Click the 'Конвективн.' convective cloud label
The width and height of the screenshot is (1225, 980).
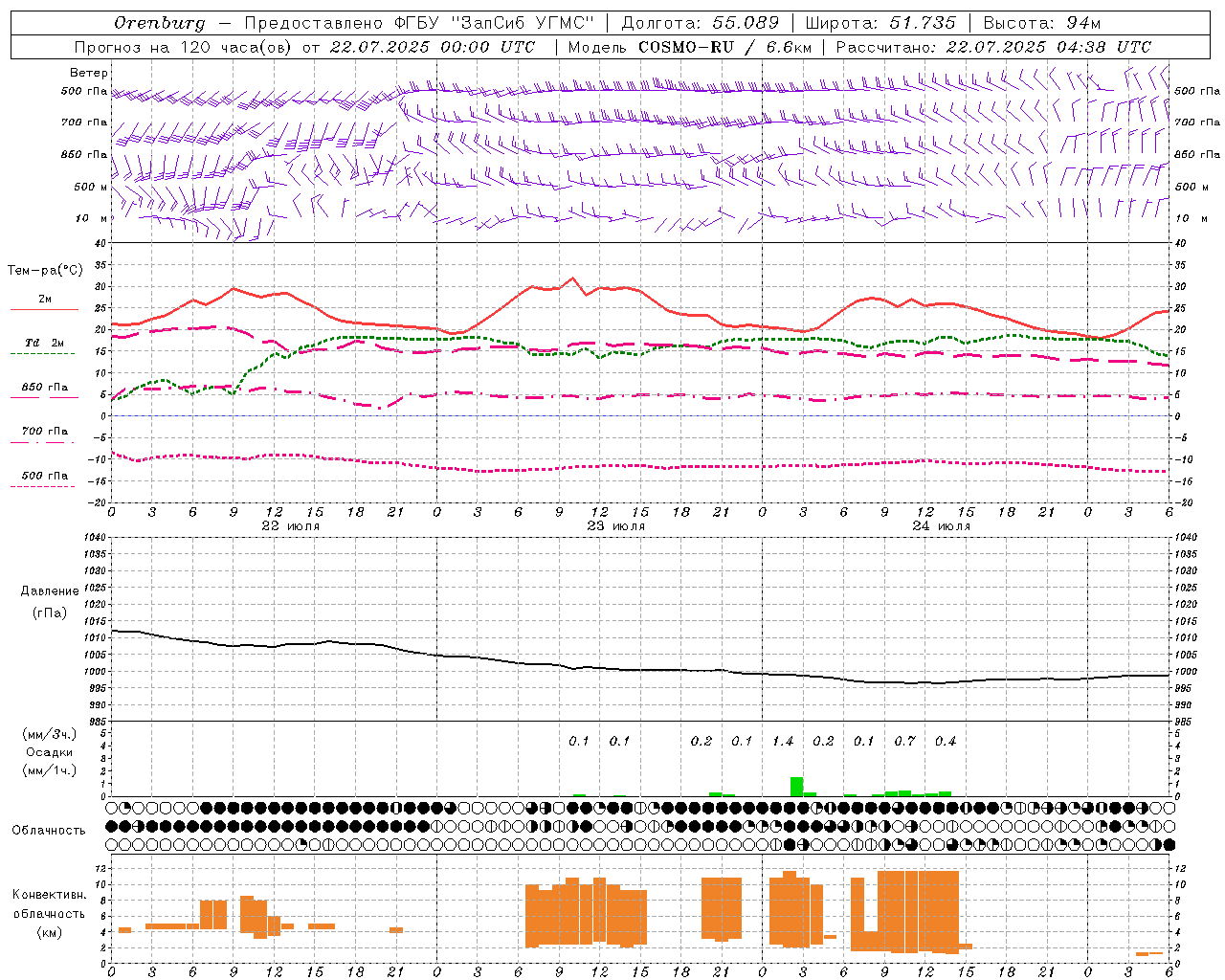[x=50, y=895]
